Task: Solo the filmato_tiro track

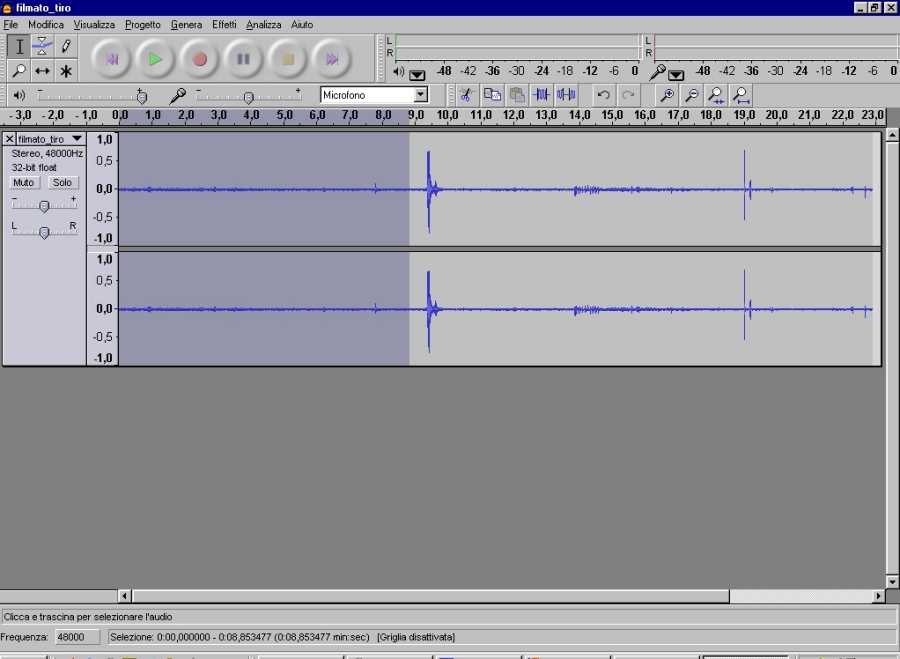Action: point(62,183)
